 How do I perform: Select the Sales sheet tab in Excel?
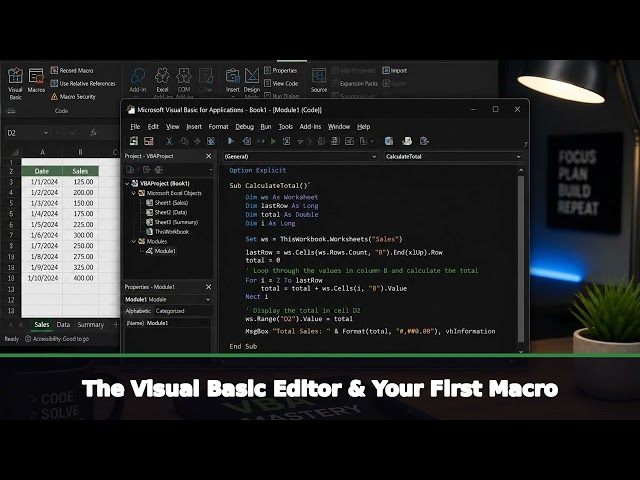click(42, 325)
